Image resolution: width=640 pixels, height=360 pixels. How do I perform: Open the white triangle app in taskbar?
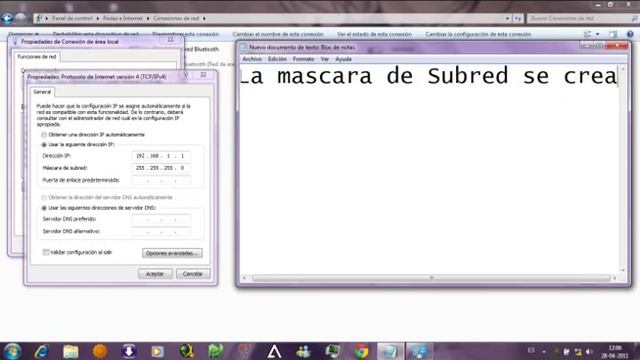[274, 351]
